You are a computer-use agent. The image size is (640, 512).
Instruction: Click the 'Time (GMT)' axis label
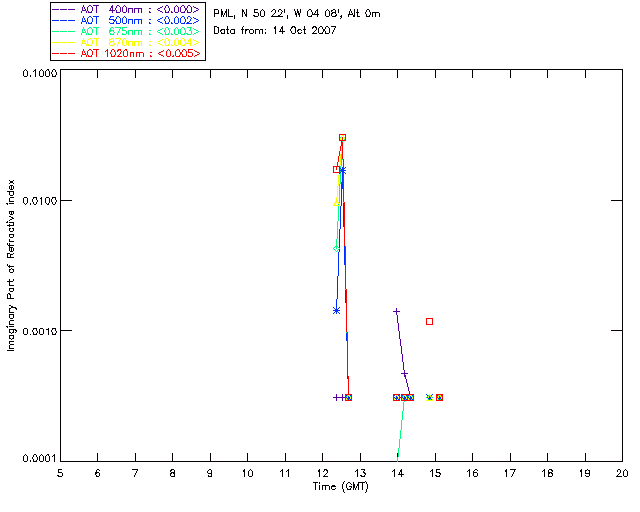tap(341, 487)
